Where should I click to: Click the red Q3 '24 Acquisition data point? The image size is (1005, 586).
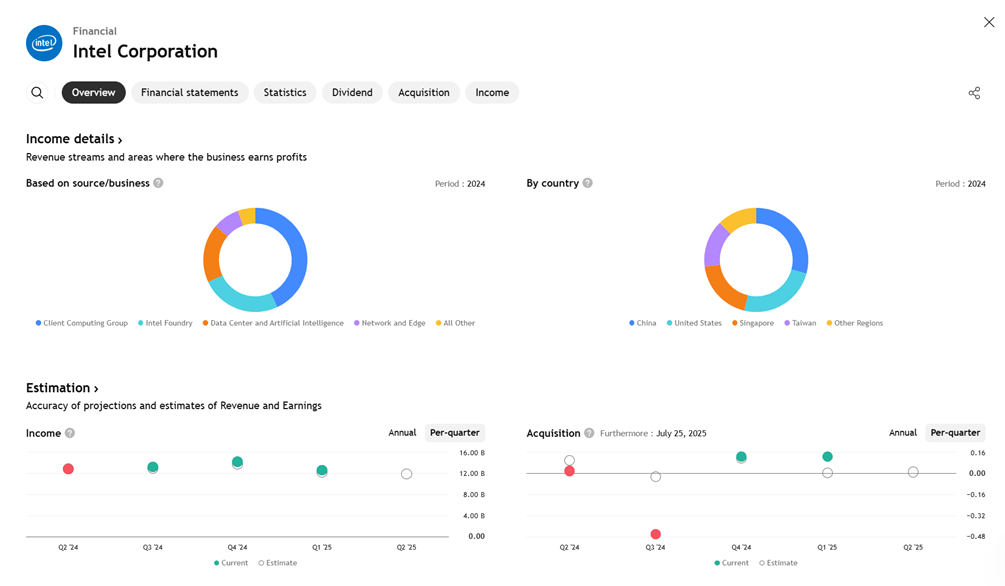[655, 534]
